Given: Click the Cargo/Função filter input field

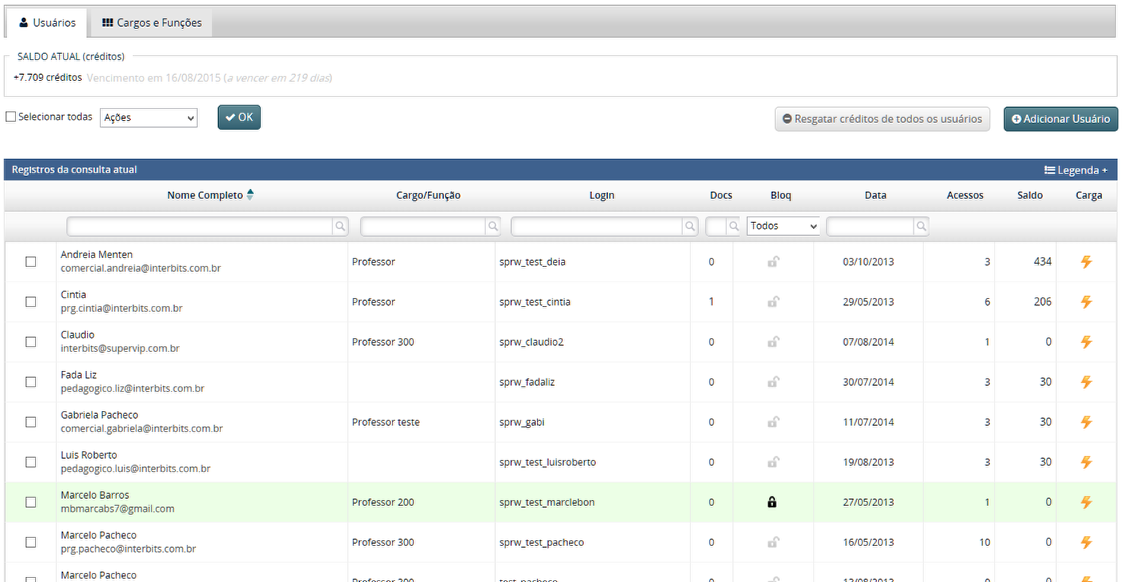Looking at the screenshot, I should [423, 227].
